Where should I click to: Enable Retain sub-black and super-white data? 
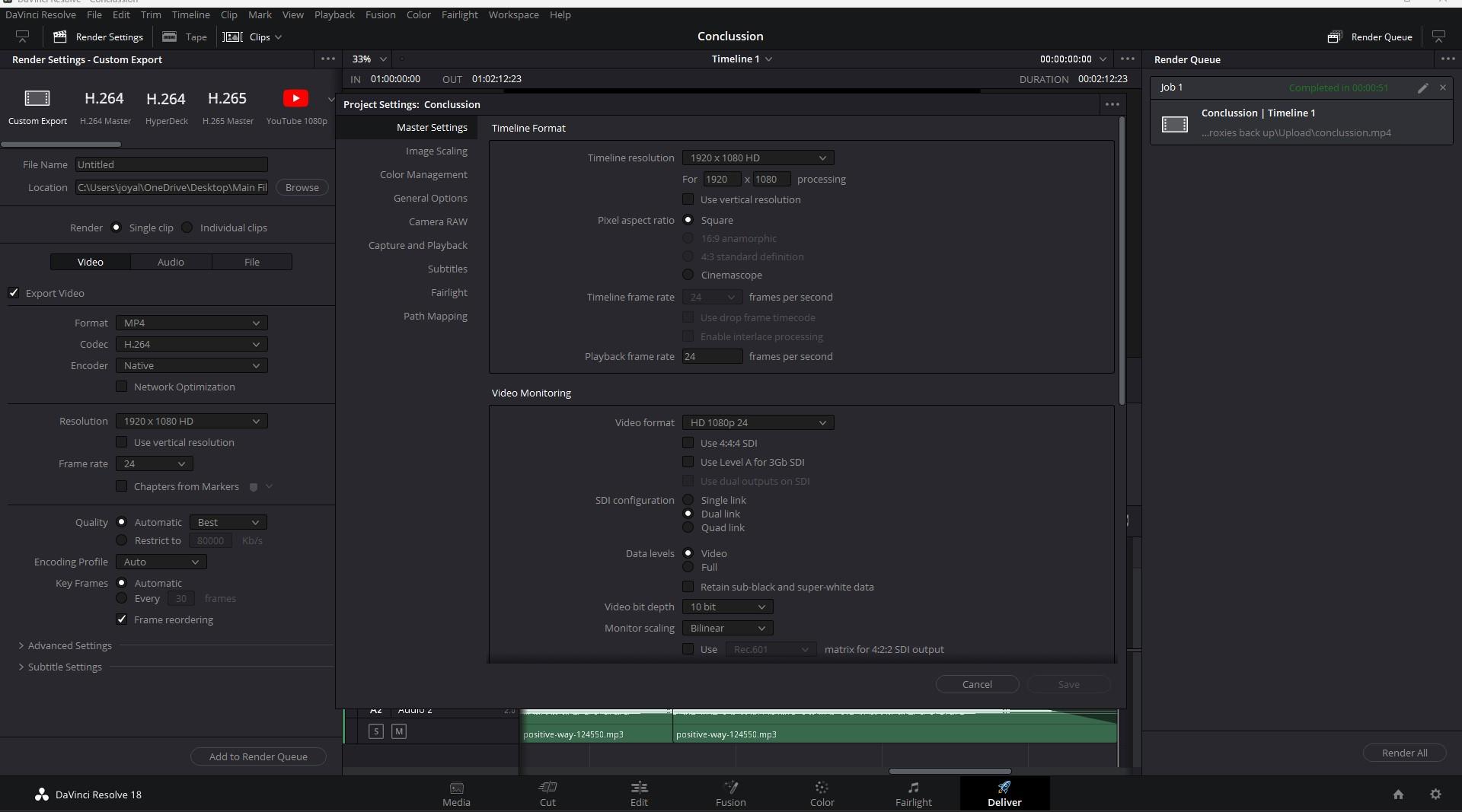coord(688,587)
